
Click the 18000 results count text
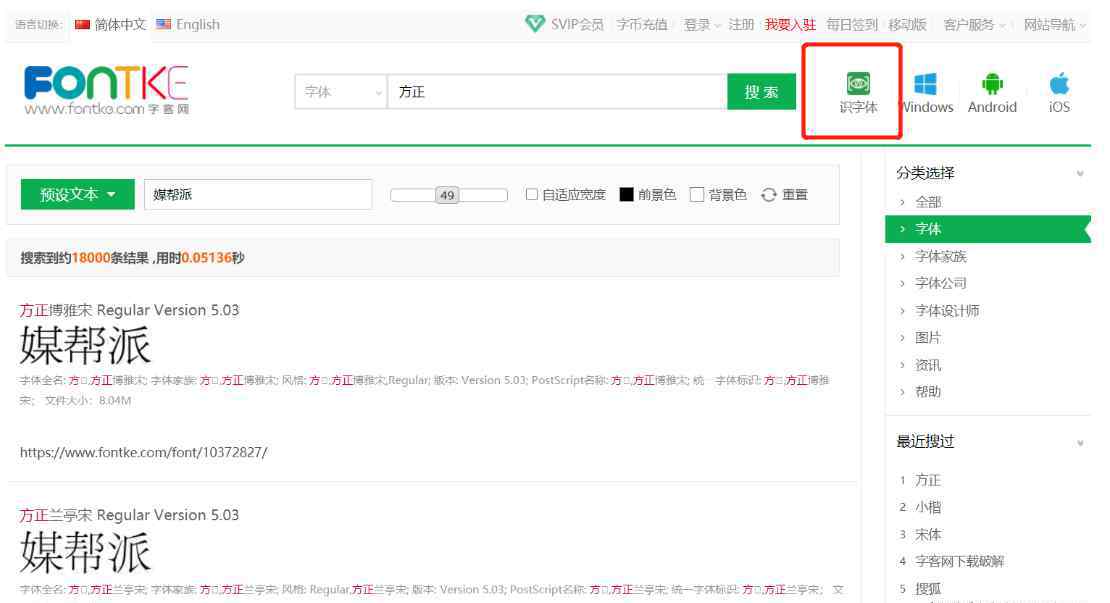[91, 258]
